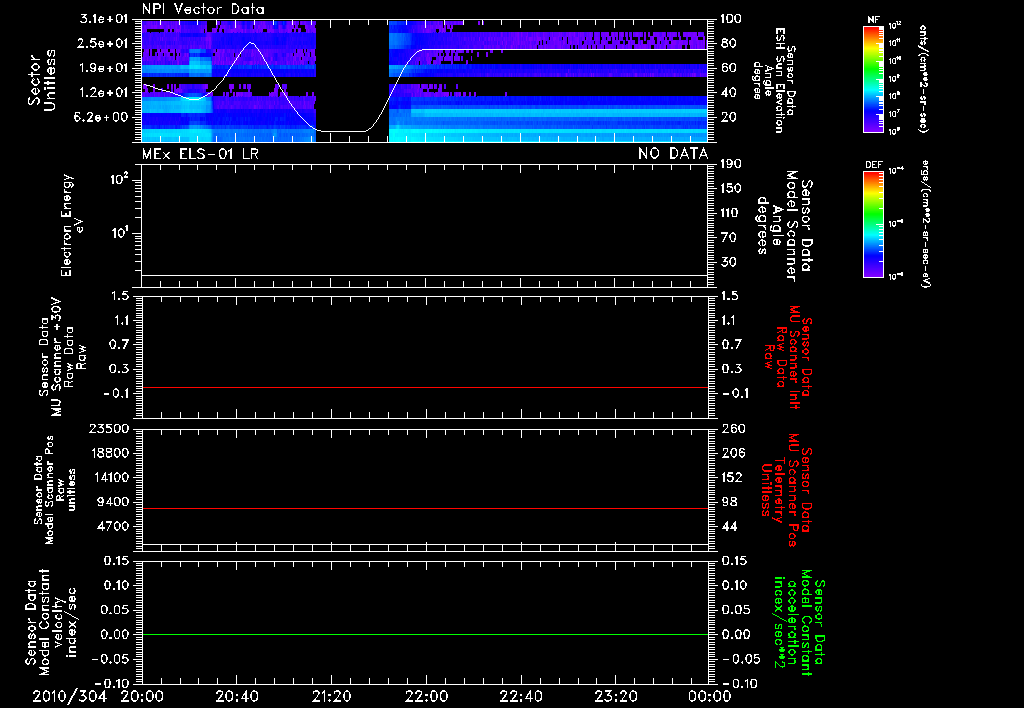Viewport: 1024px width, 708px height.
Task: Click the 20:00 time axis label
Action: point(142,696)
